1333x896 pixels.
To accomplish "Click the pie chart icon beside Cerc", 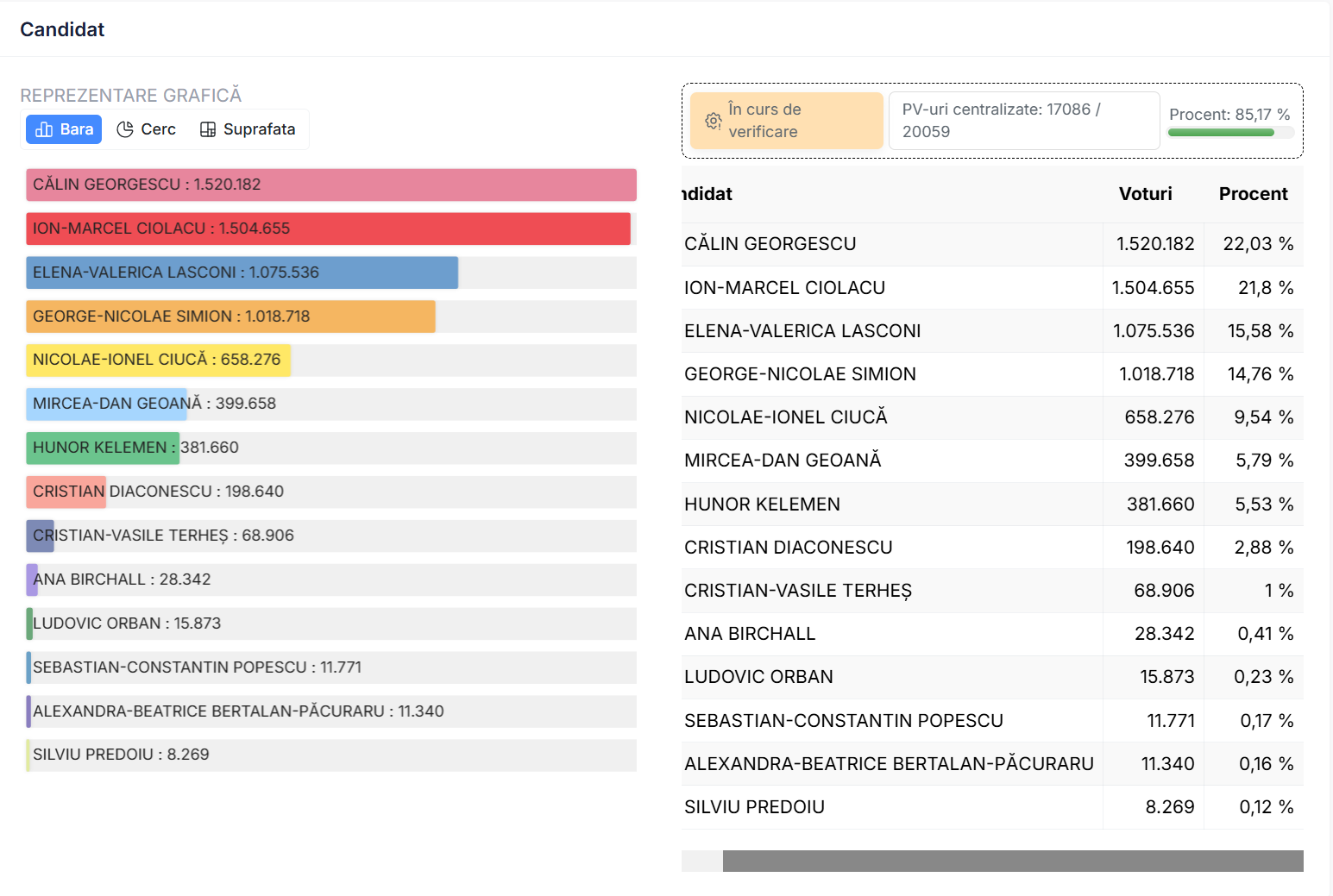I will 125,129.
